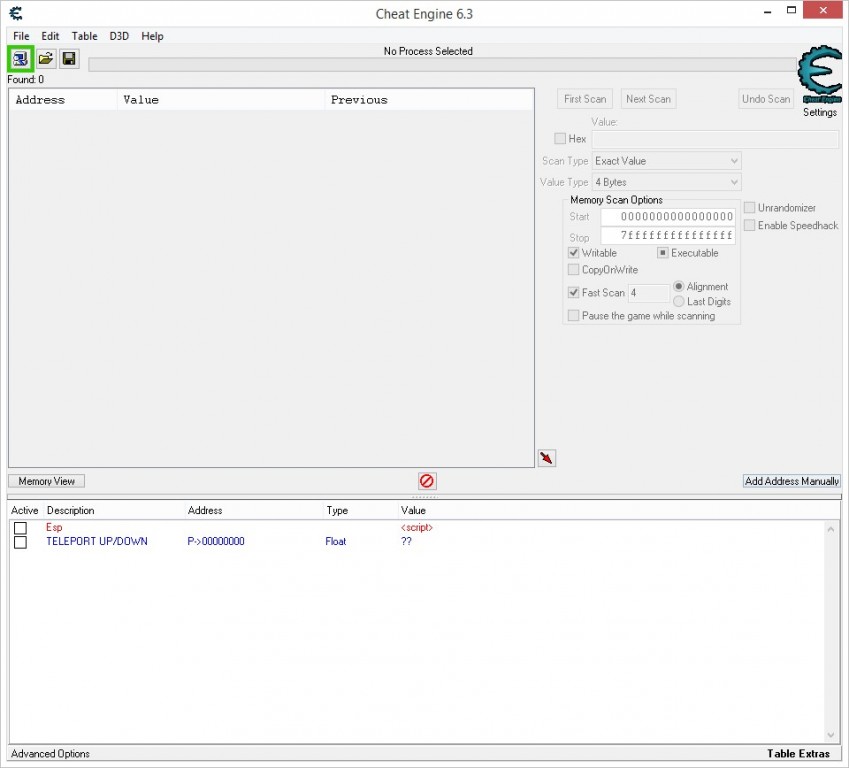Screen dimensions: 849x768
Task: Close the Cheat Engine window
Action: (823, 10)
